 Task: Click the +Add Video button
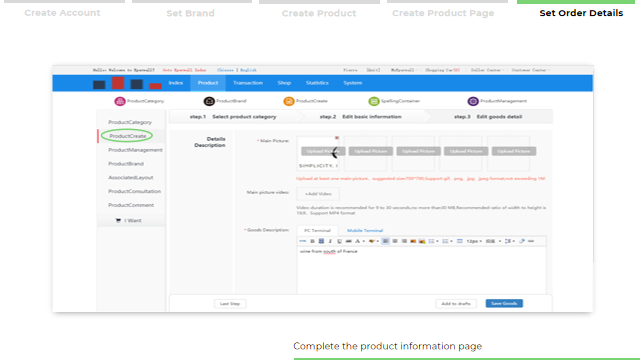(318, 194)
